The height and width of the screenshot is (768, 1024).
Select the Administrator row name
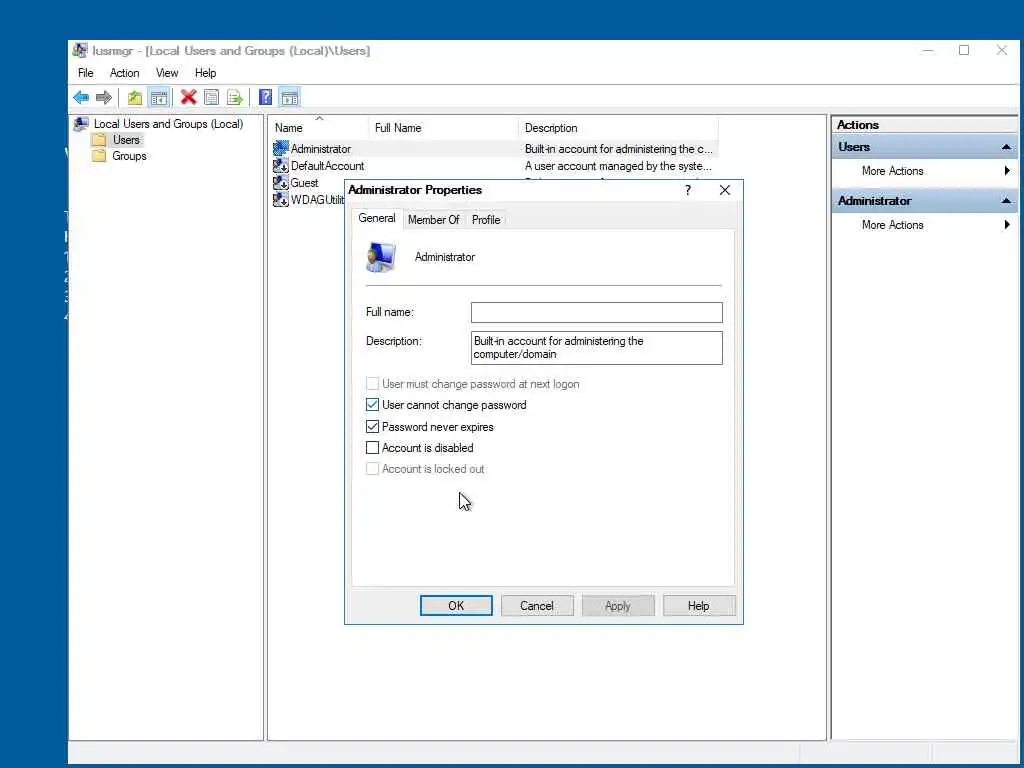click(321, 149)
